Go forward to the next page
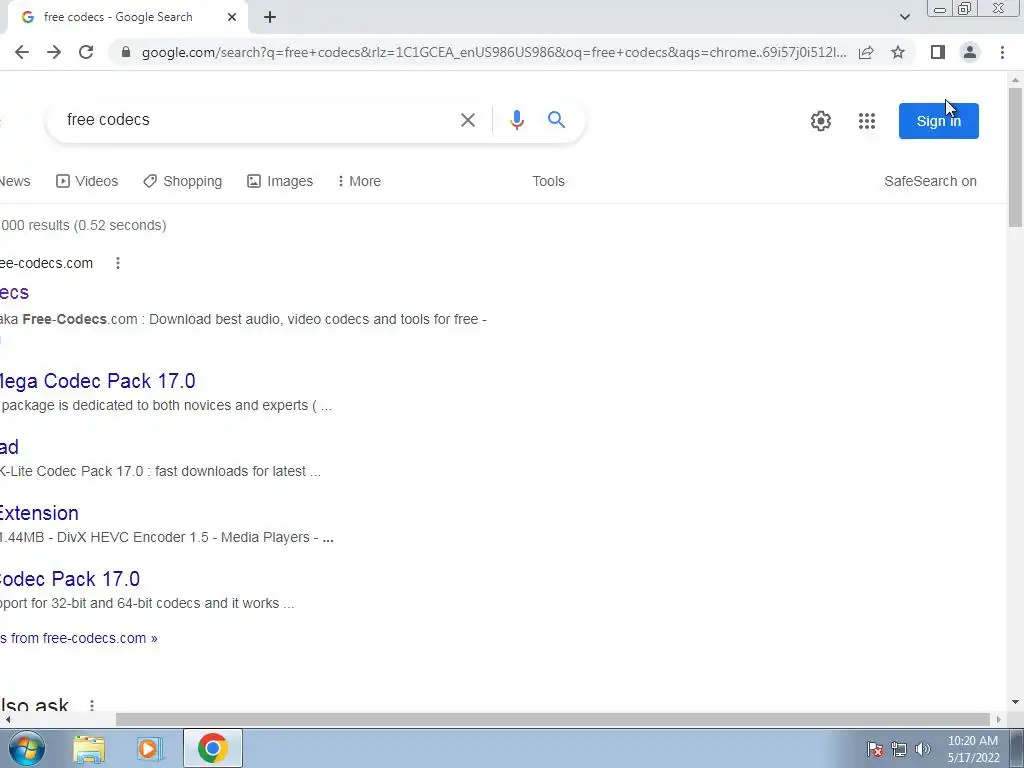This screenshot has height=768, width=1024. pos(54,52)
